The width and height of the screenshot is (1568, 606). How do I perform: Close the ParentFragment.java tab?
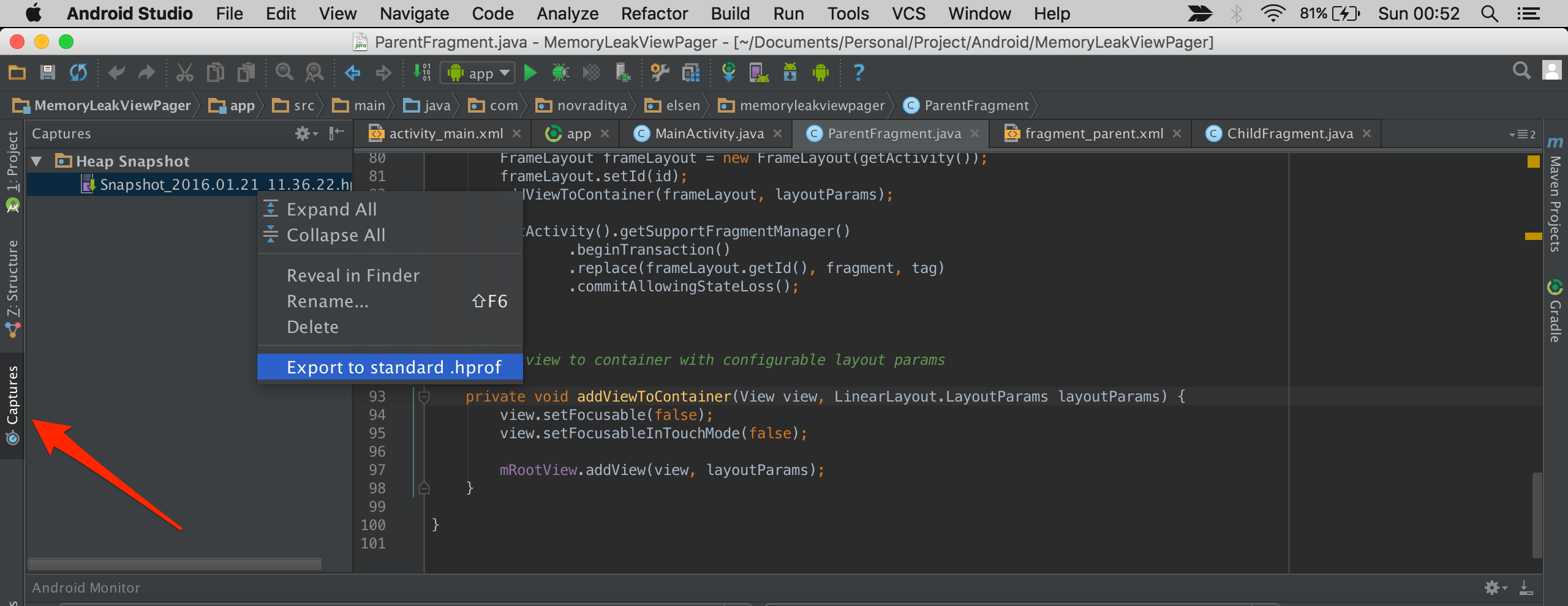(975, 133)
